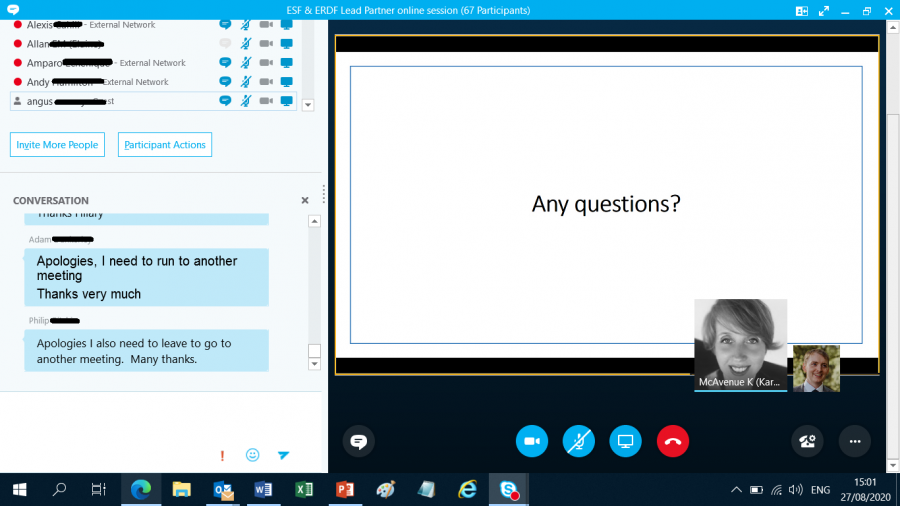Screen dimensions: 900x506
Task: Toggle the conversation pane with IM button
Action: point(358,441)
